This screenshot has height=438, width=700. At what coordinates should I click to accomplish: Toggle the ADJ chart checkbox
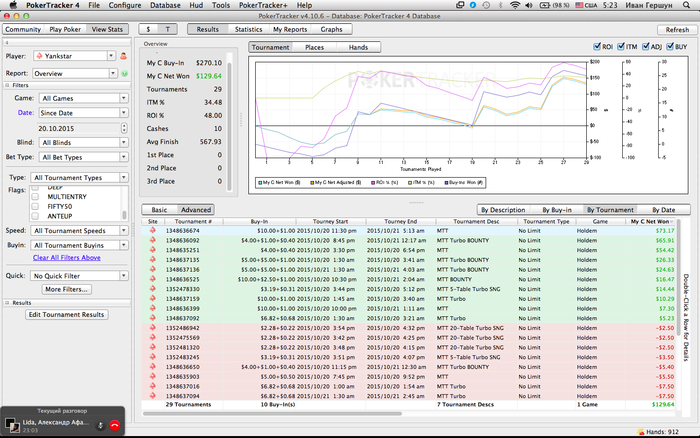point(646,46)
